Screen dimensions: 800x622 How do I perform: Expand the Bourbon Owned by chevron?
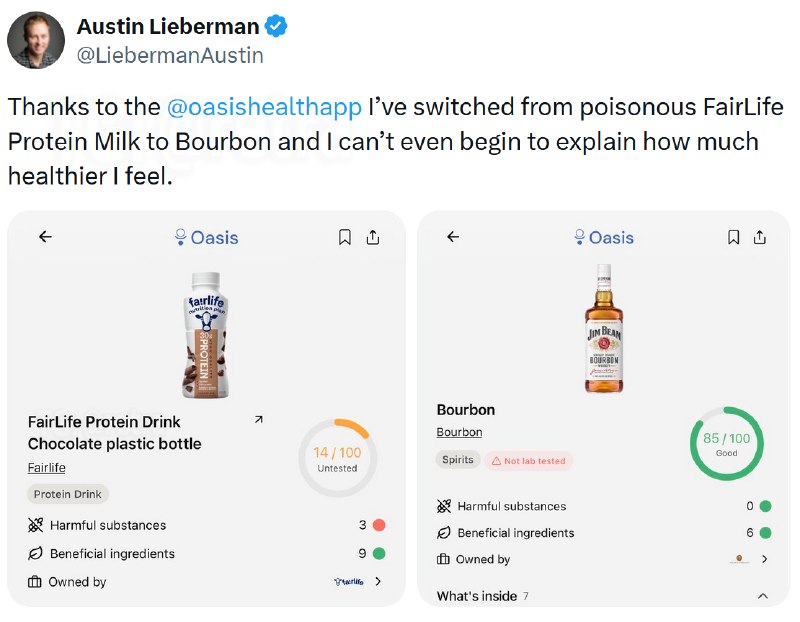(x=764, y=559)
